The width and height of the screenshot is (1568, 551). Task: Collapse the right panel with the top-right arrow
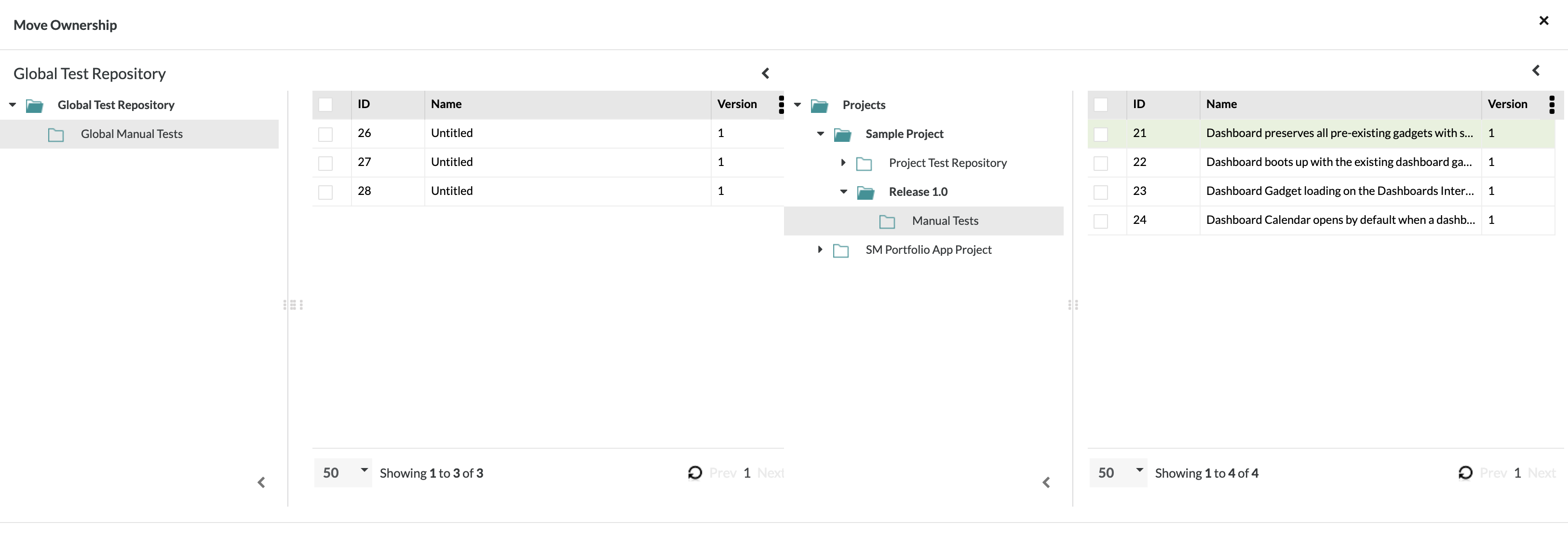coord(1536,70)
